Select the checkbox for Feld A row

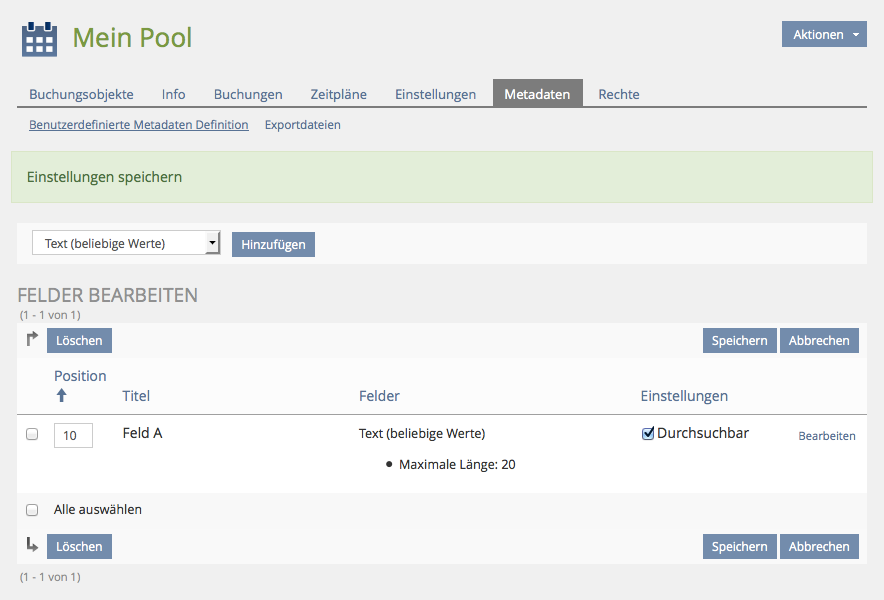tap(32, 434)
